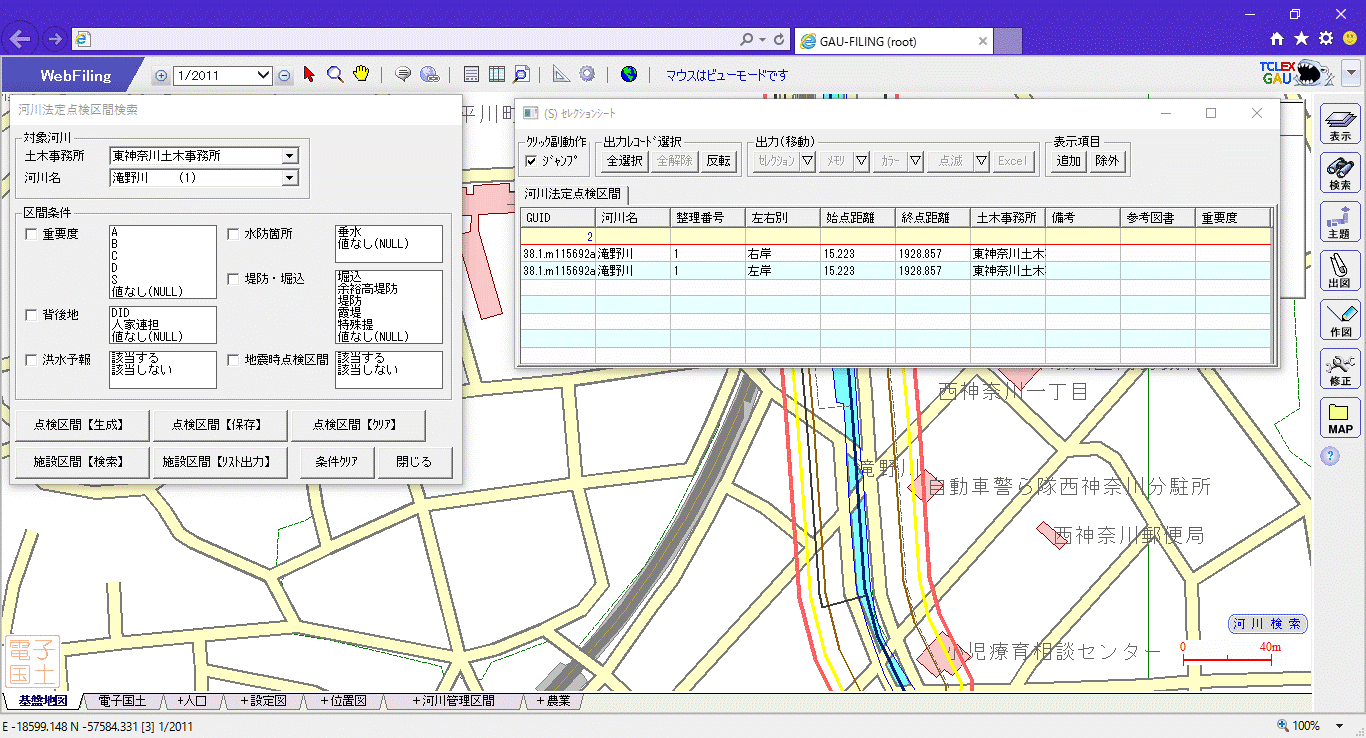Select the +河川管理区間 tab
This screenshot has width=1366, height=738.
pos(453,701)
